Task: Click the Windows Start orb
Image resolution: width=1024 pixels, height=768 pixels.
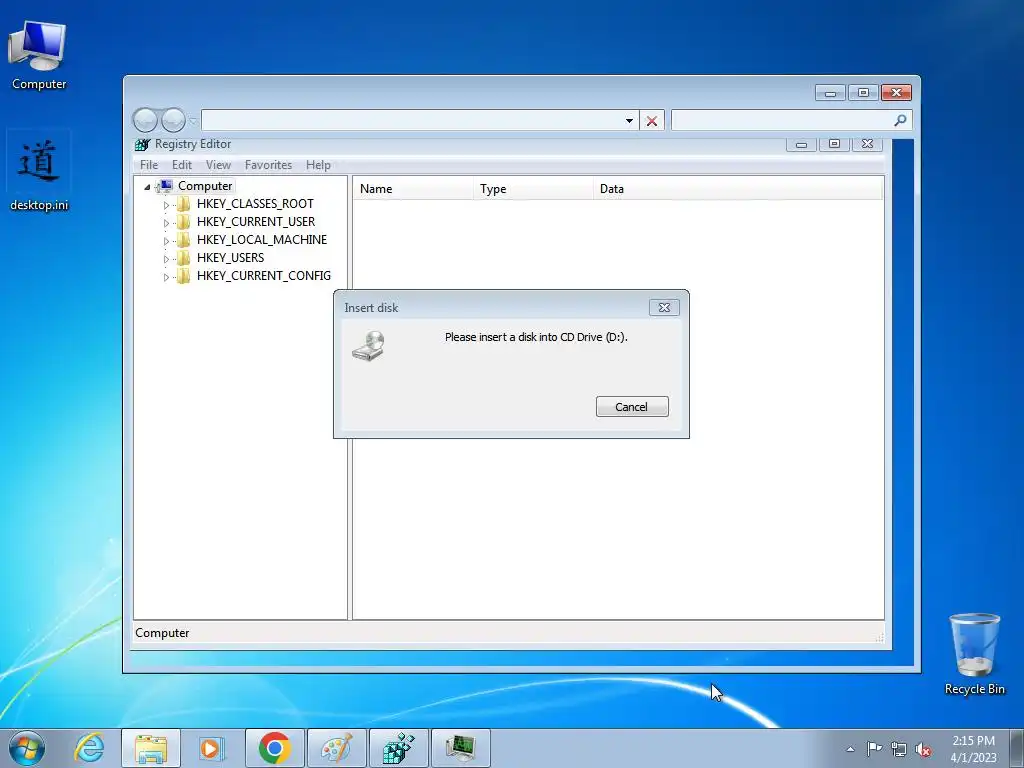Action: pos(27,748)
